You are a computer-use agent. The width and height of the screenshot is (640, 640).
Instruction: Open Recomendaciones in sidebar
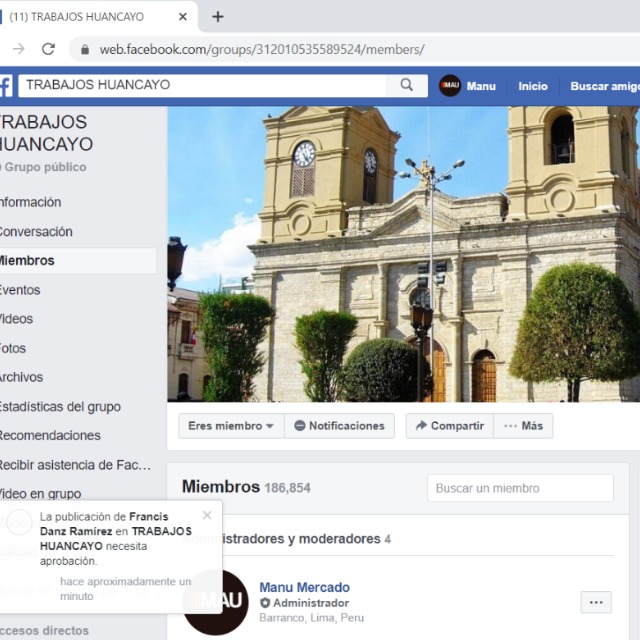pos(50,436)
